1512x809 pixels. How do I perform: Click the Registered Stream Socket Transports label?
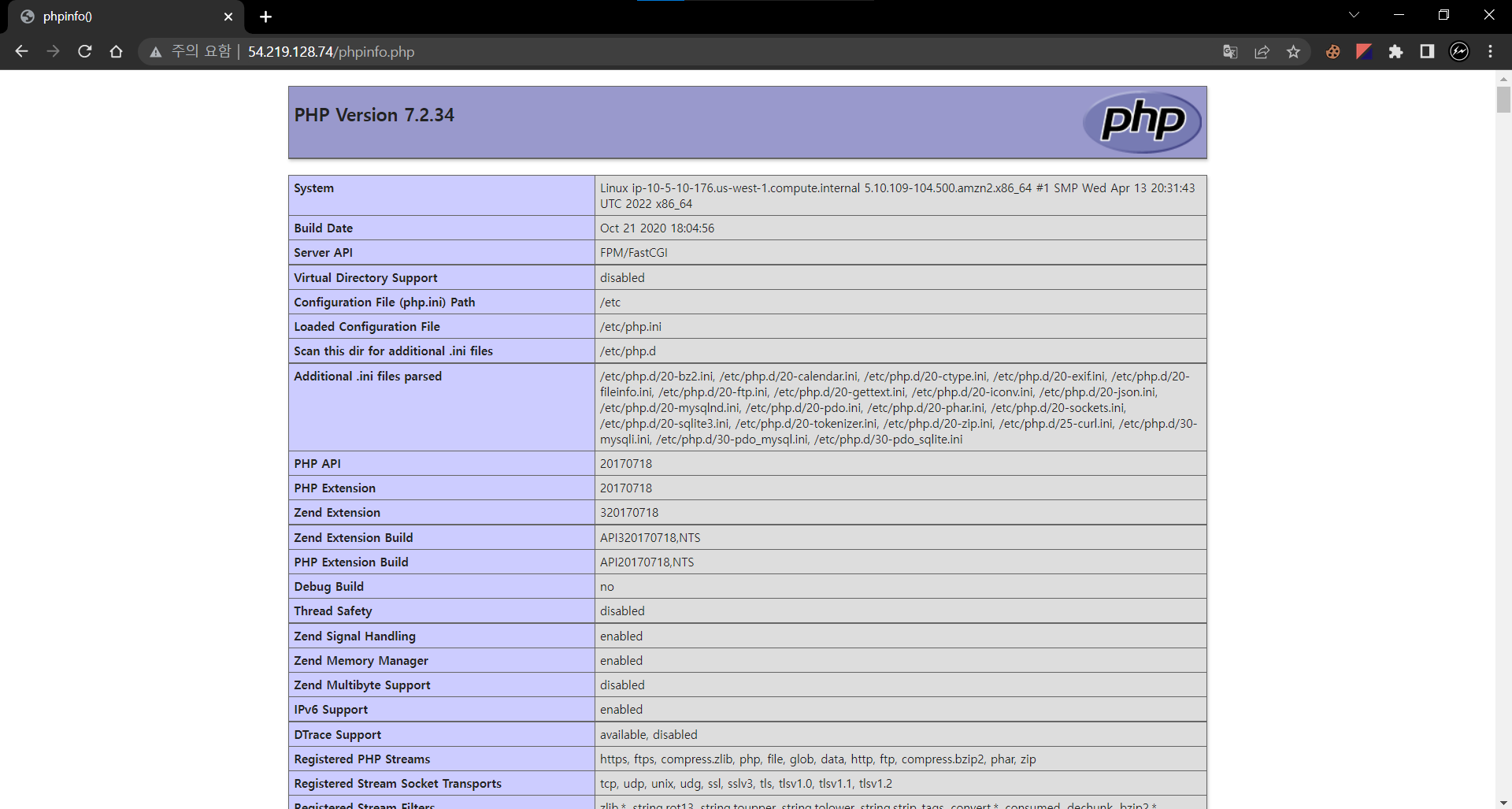point(398,784)
